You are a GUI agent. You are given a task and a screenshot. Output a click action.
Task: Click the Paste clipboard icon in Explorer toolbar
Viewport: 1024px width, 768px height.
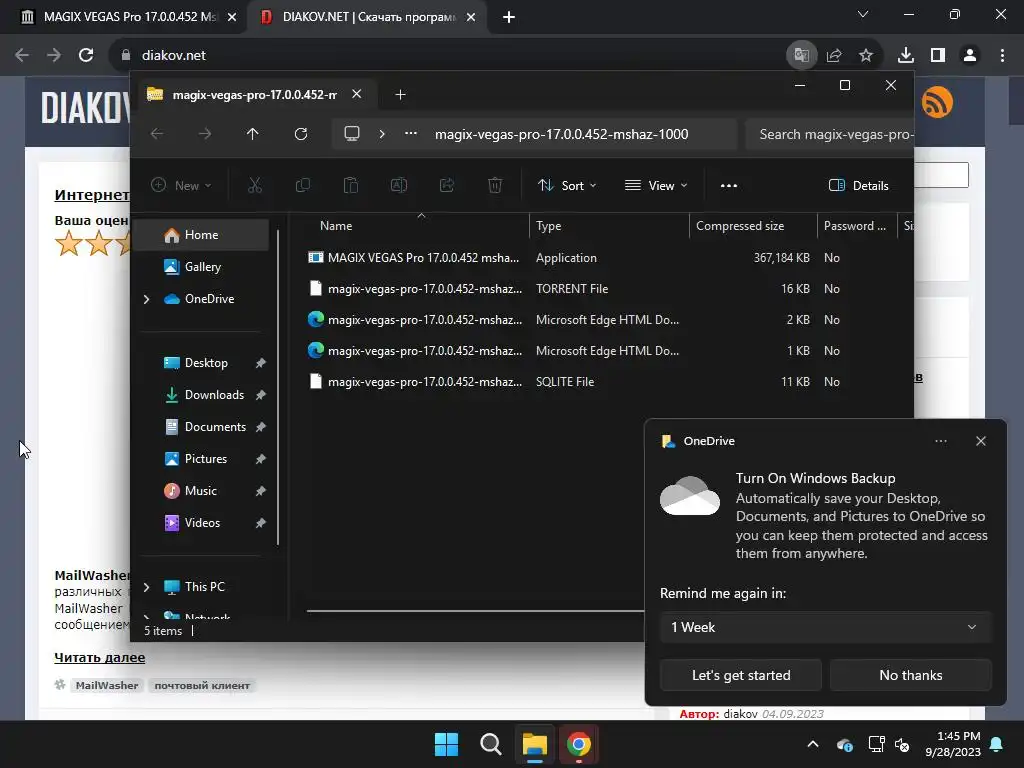coord(351,185)
